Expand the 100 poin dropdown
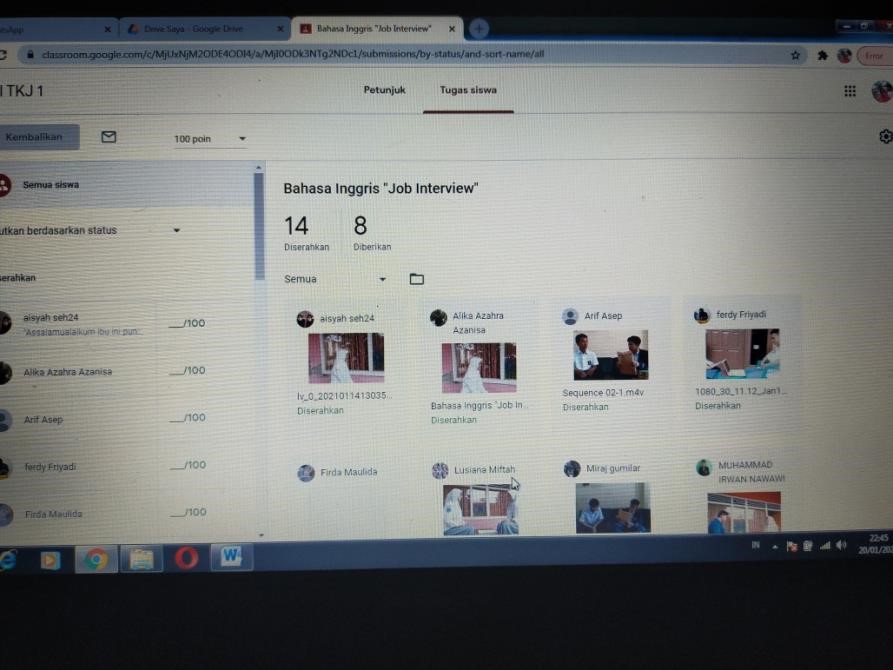This screenshot has width=893, height=670. pyautogui.click(x=241, y=139)
